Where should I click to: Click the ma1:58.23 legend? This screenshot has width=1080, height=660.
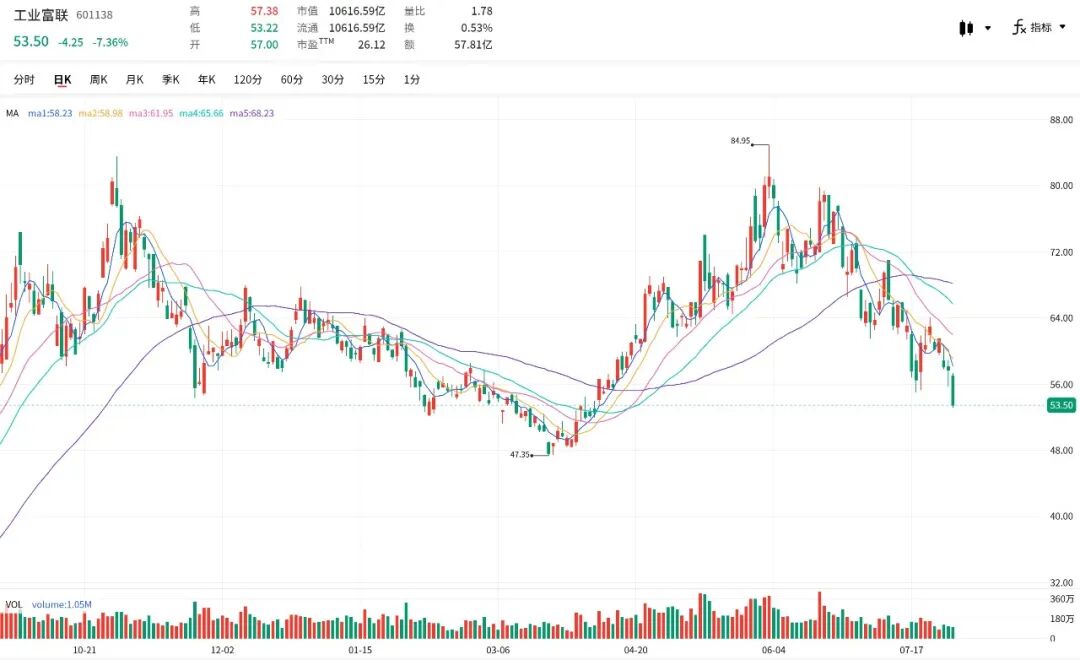pyautogui.click(x=50, y=114)
